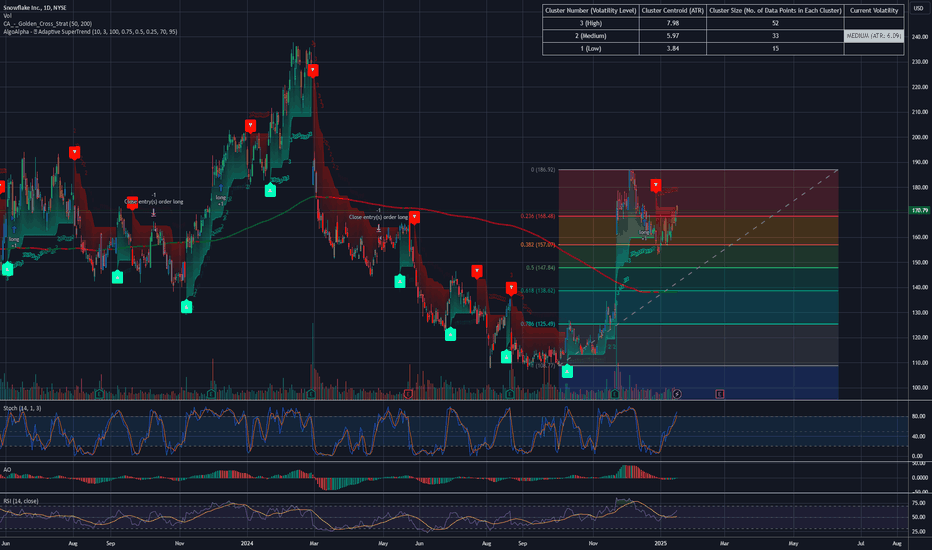Click the 0.5 (147.84) Fibonacci level label

pyautogui.click(x=540, y=268)
